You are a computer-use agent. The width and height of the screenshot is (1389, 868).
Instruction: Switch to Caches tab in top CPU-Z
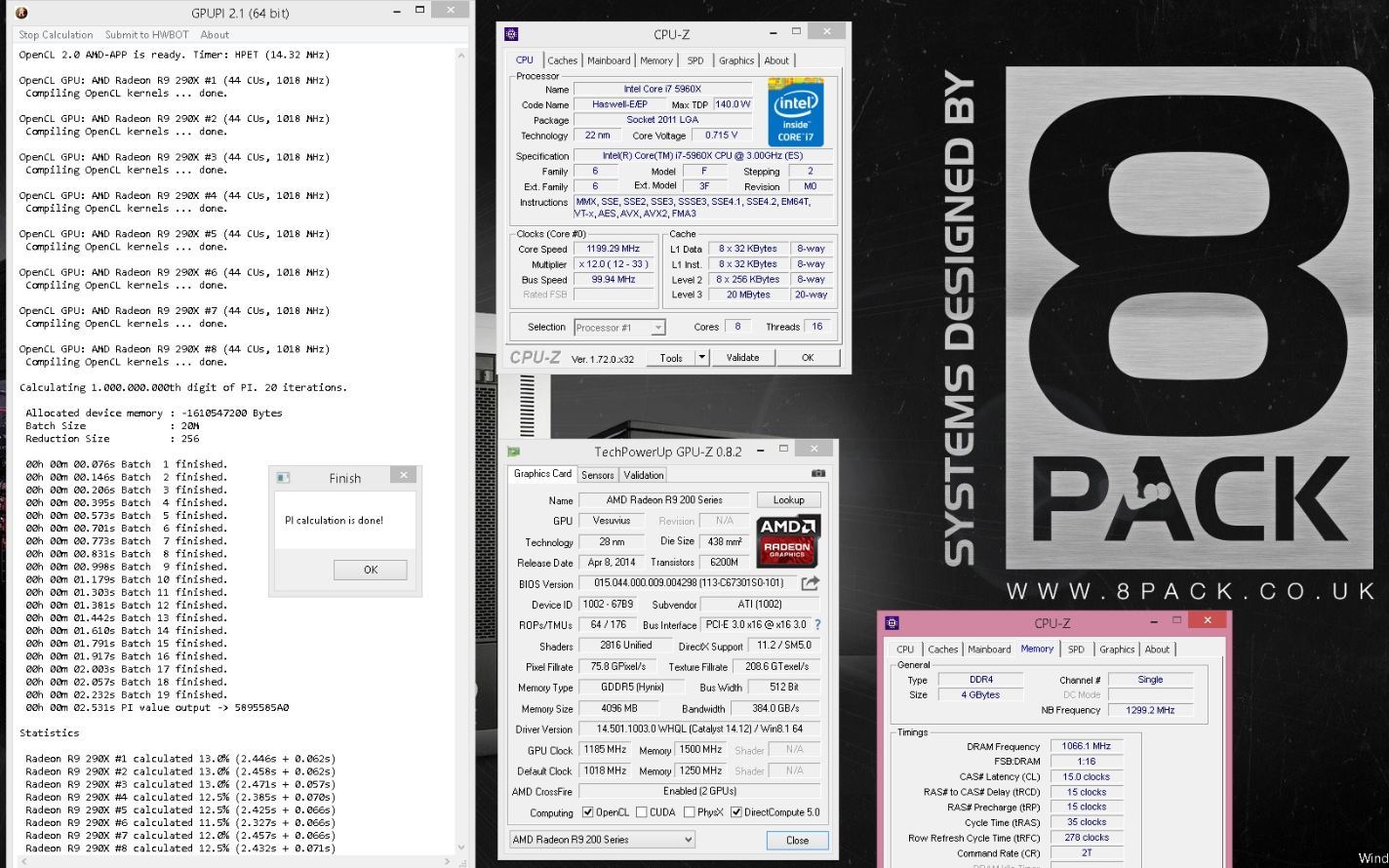pos(562,60)
